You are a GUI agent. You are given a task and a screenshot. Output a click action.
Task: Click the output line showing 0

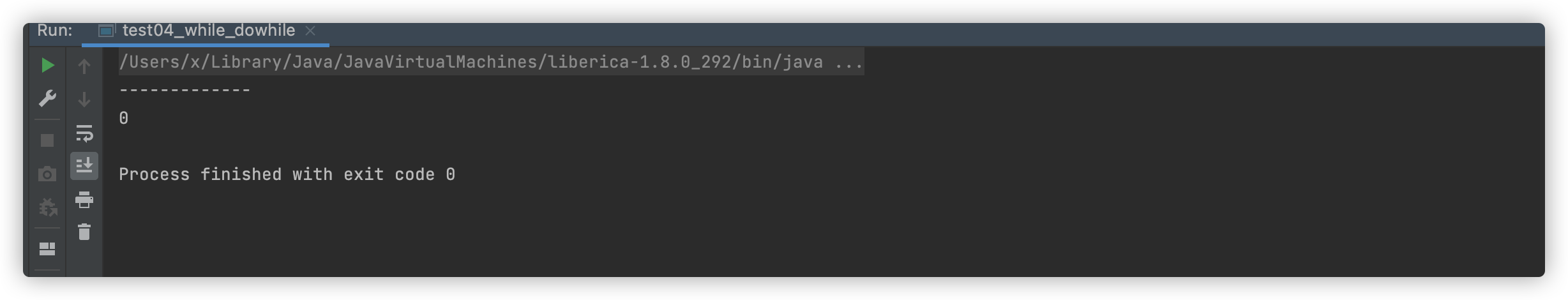tap(124, 119)
